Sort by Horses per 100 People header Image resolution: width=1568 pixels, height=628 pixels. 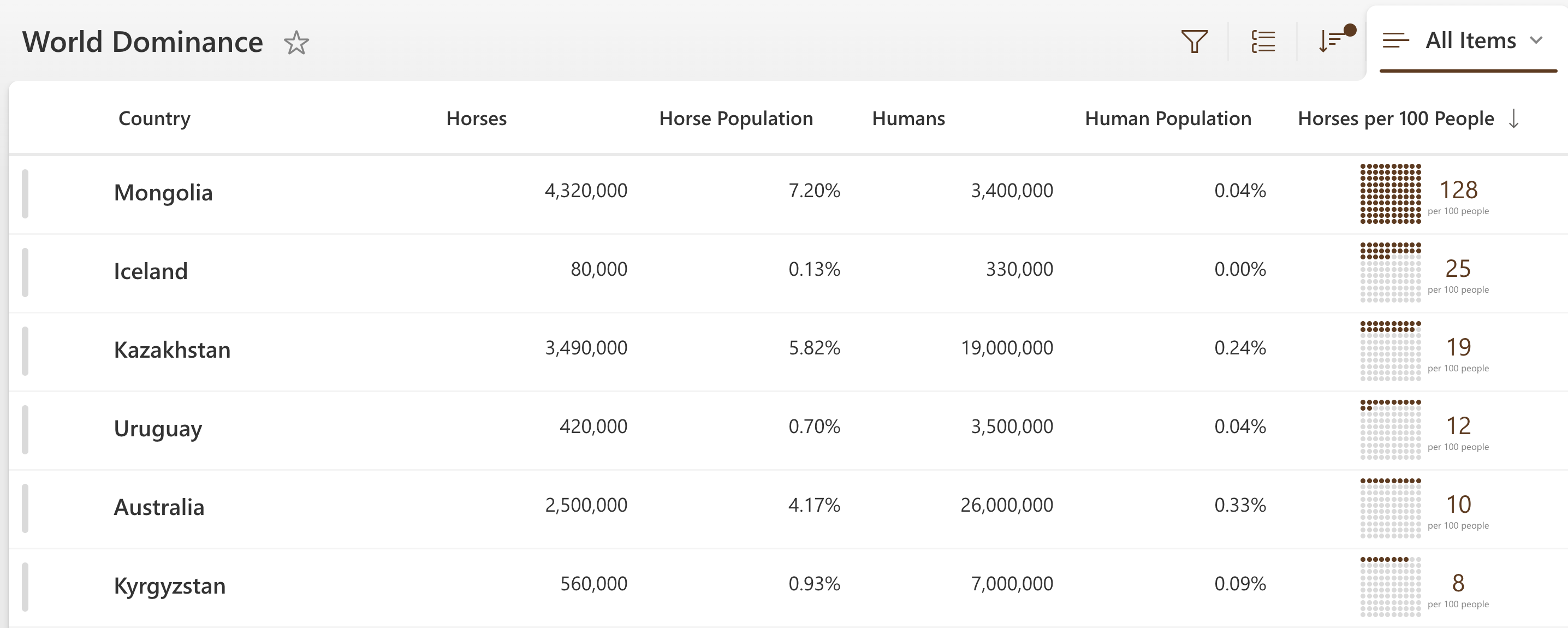pyautogui.click(x=1395, y=118)
